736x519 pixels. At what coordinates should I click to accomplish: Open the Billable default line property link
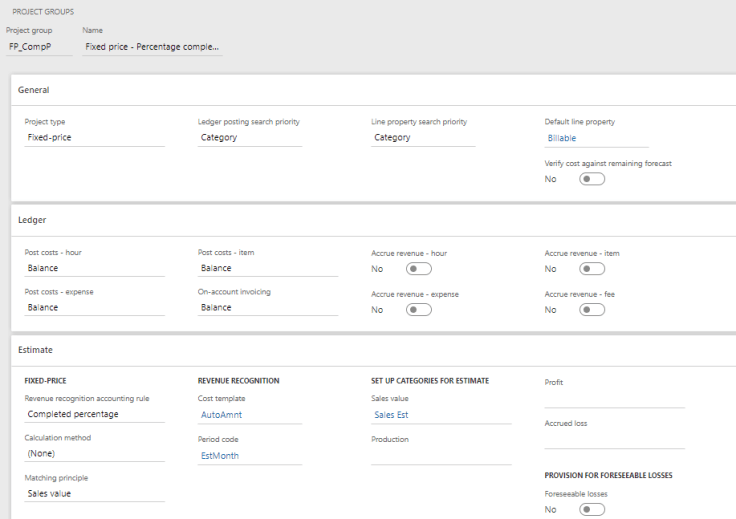[562, 138]
